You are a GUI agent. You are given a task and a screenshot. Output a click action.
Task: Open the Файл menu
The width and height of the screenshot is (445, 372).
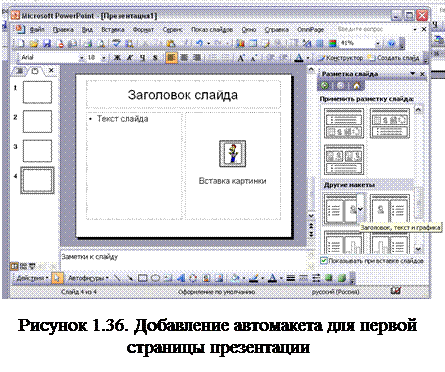[x=37, y=30]
